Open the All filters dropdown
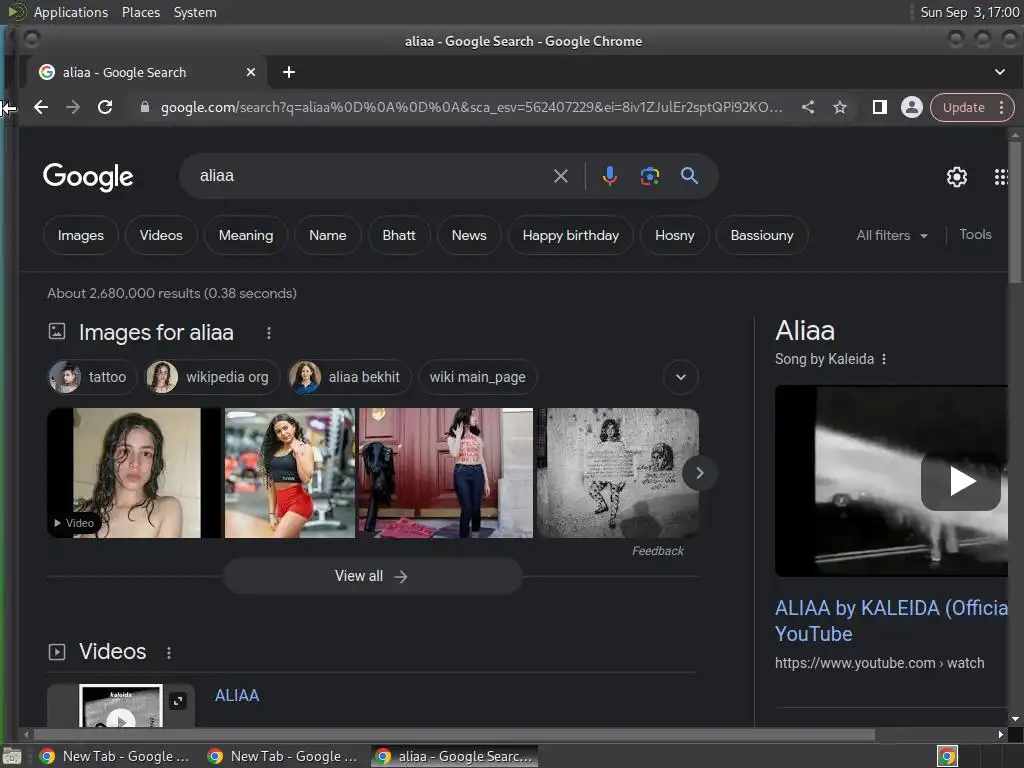The height and width of the screenshot is (768, 1024). coord(892,235)
